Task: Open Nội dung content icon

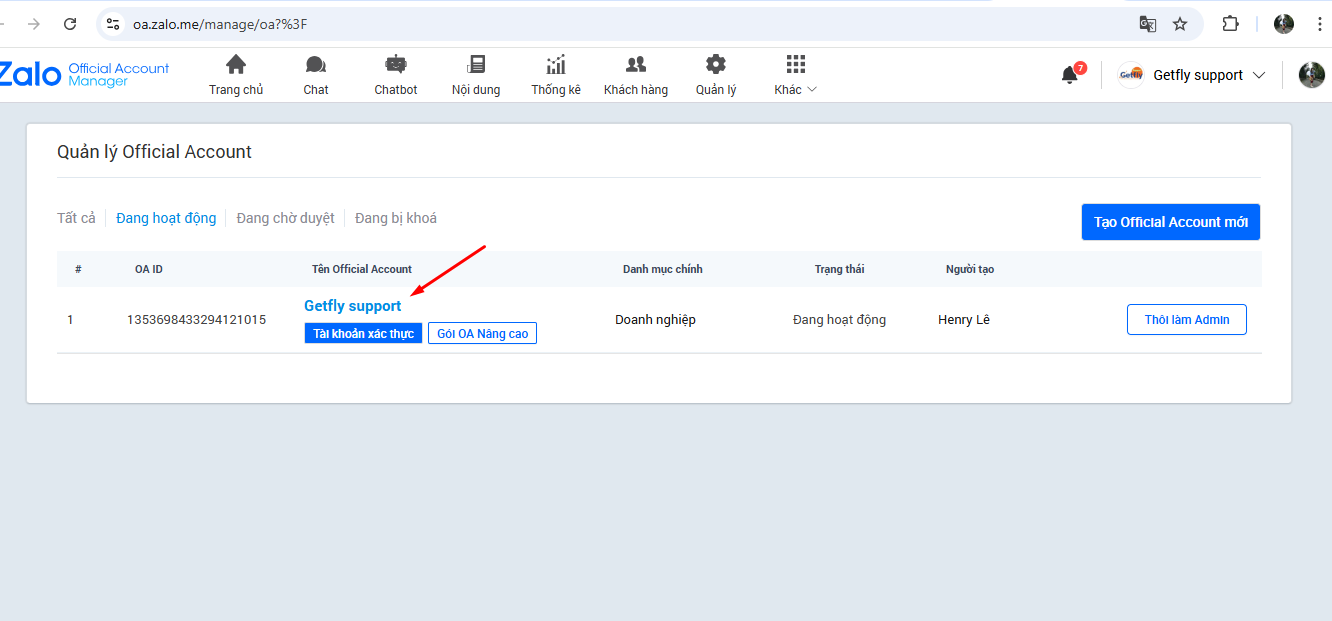Action: coord(476,65)
